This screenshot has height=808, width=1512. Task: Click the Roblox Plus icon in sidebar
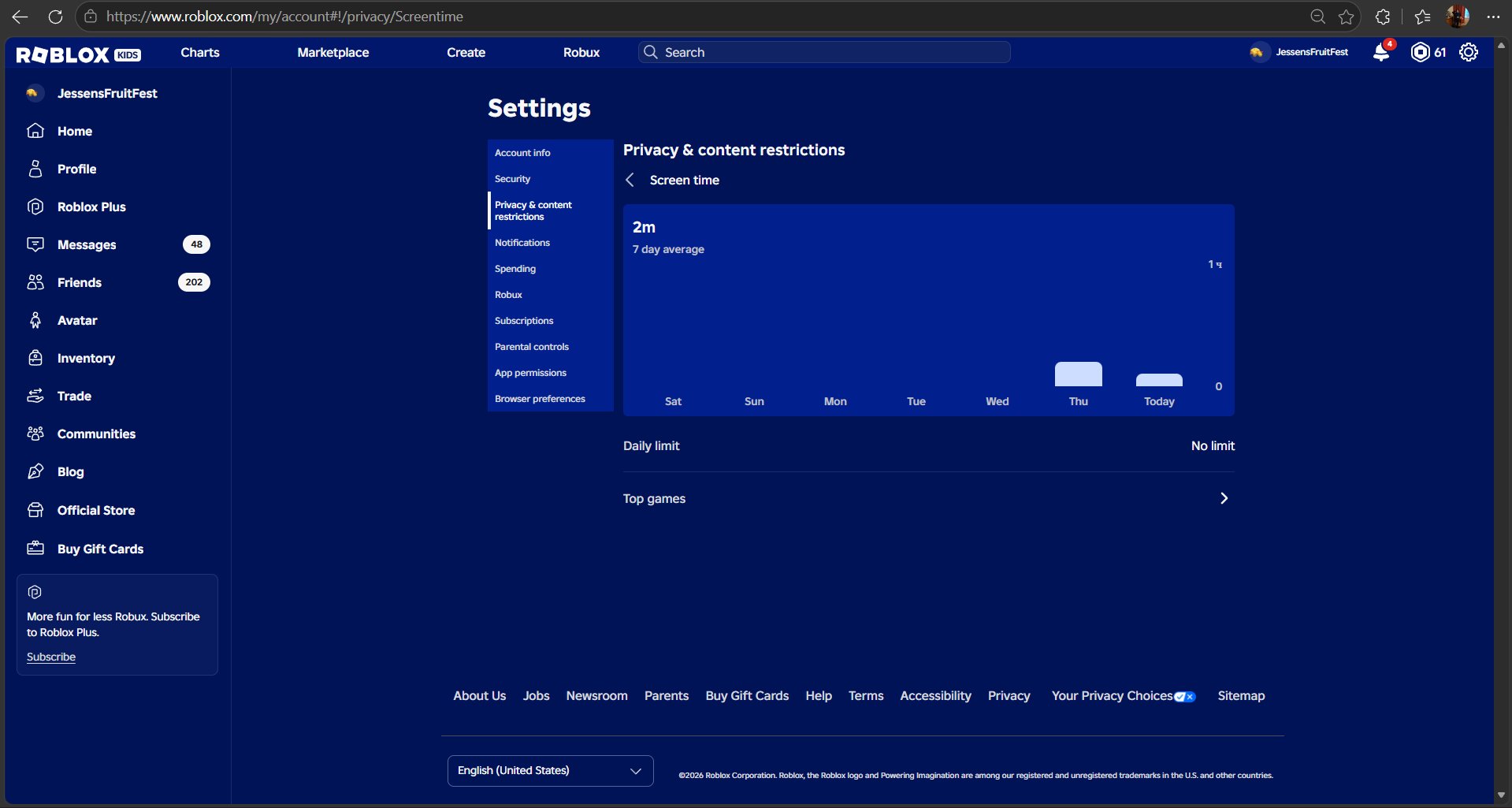click(35, 207)
